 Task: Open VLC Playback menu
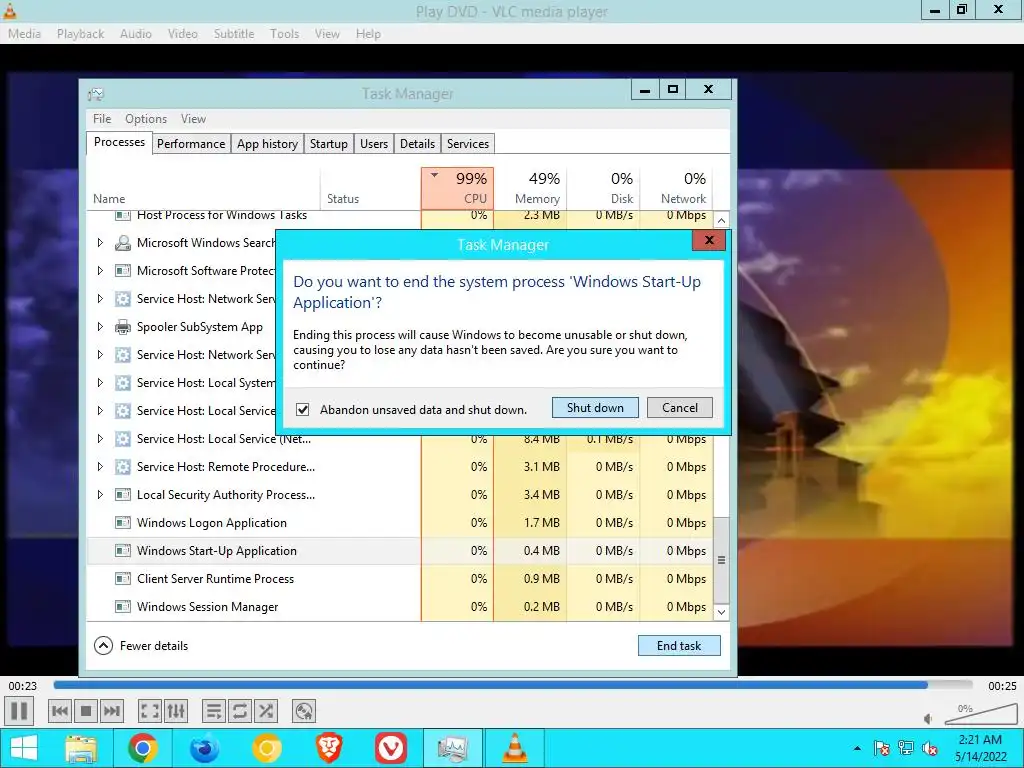[80, 34]
